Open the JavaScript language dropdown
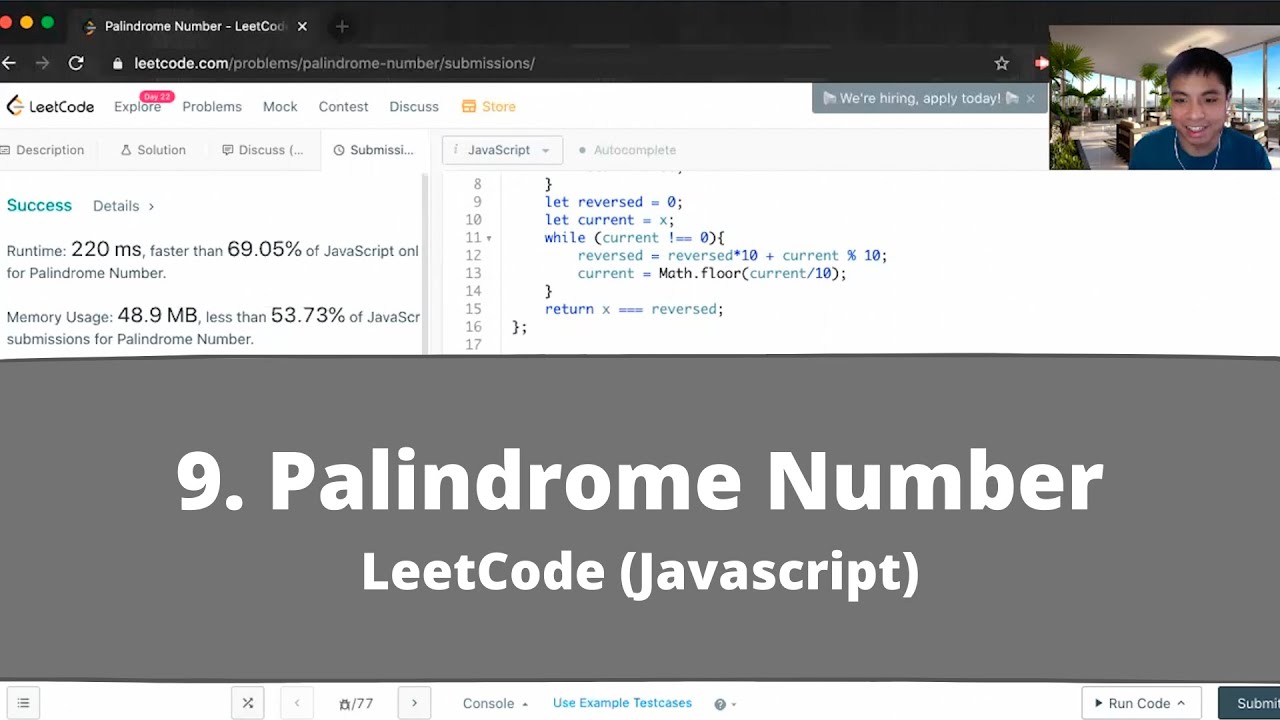The height and width of the screenshot is (720, 1280). tap(502, 150)
